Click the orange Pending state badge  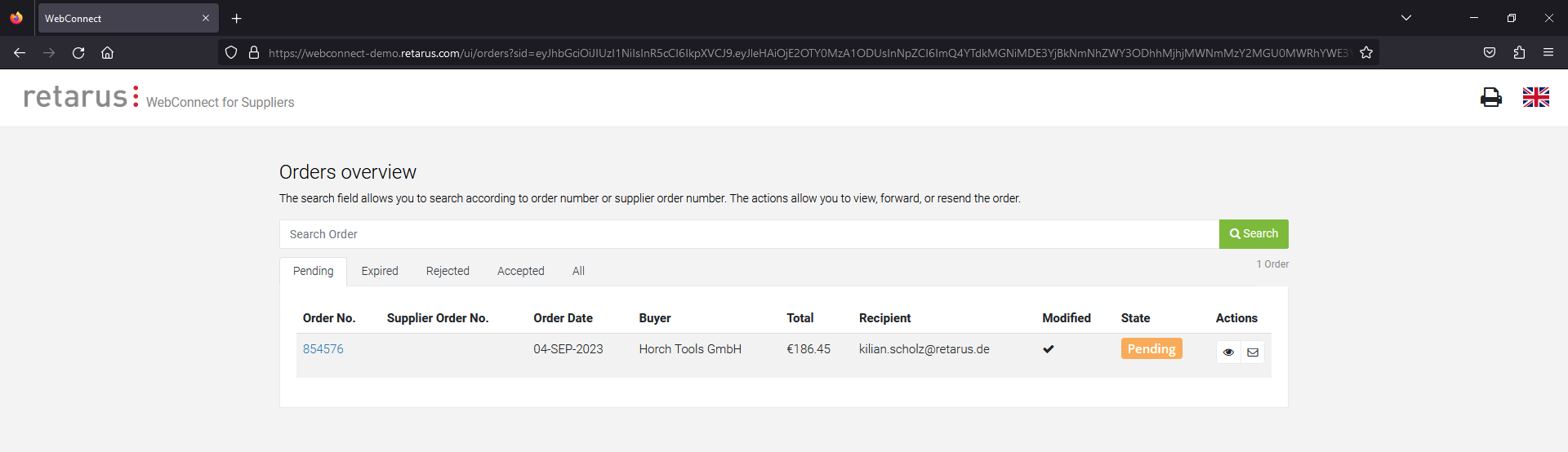click(1151, 349)
